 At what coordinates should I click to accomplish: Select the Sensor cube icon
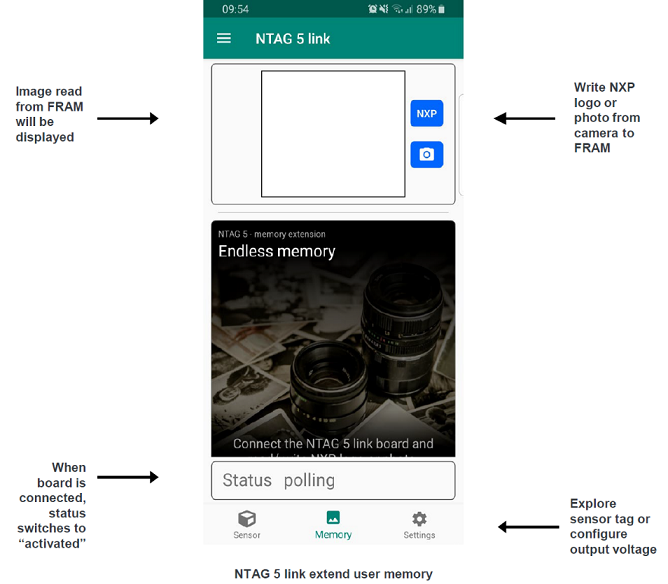coord(246,519)
